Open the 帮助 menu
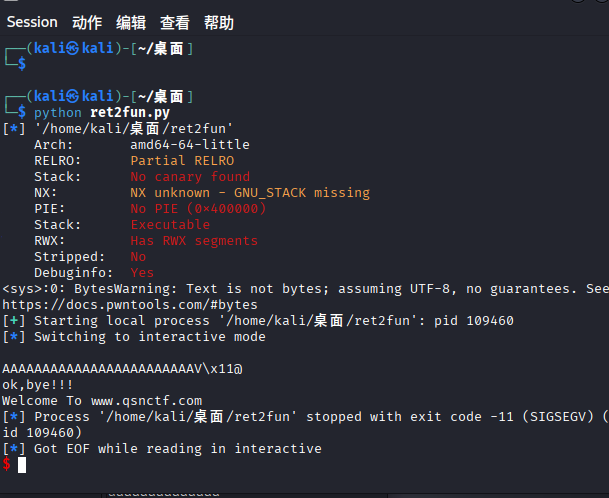The height and width of the screenshot is (498, 609). 218,22
